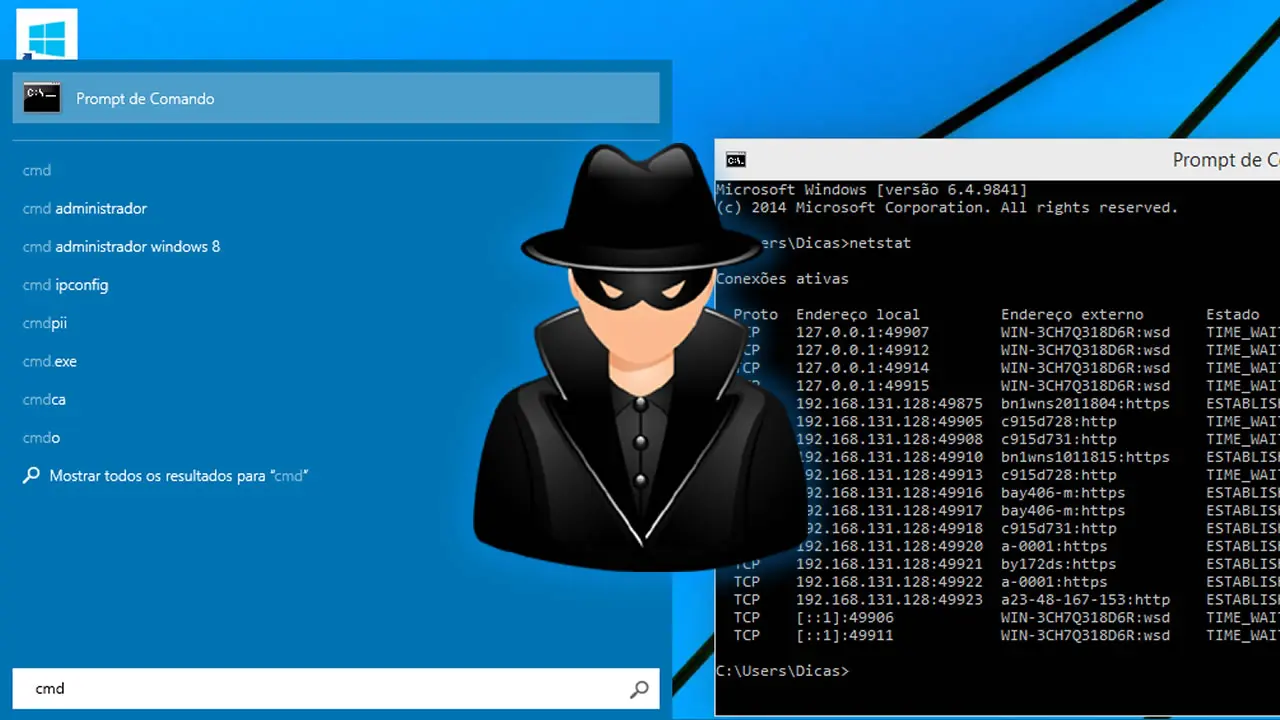Click the Microsoft Corporation copyright line
Viewport: 1280px width, 720px height.
947,208
